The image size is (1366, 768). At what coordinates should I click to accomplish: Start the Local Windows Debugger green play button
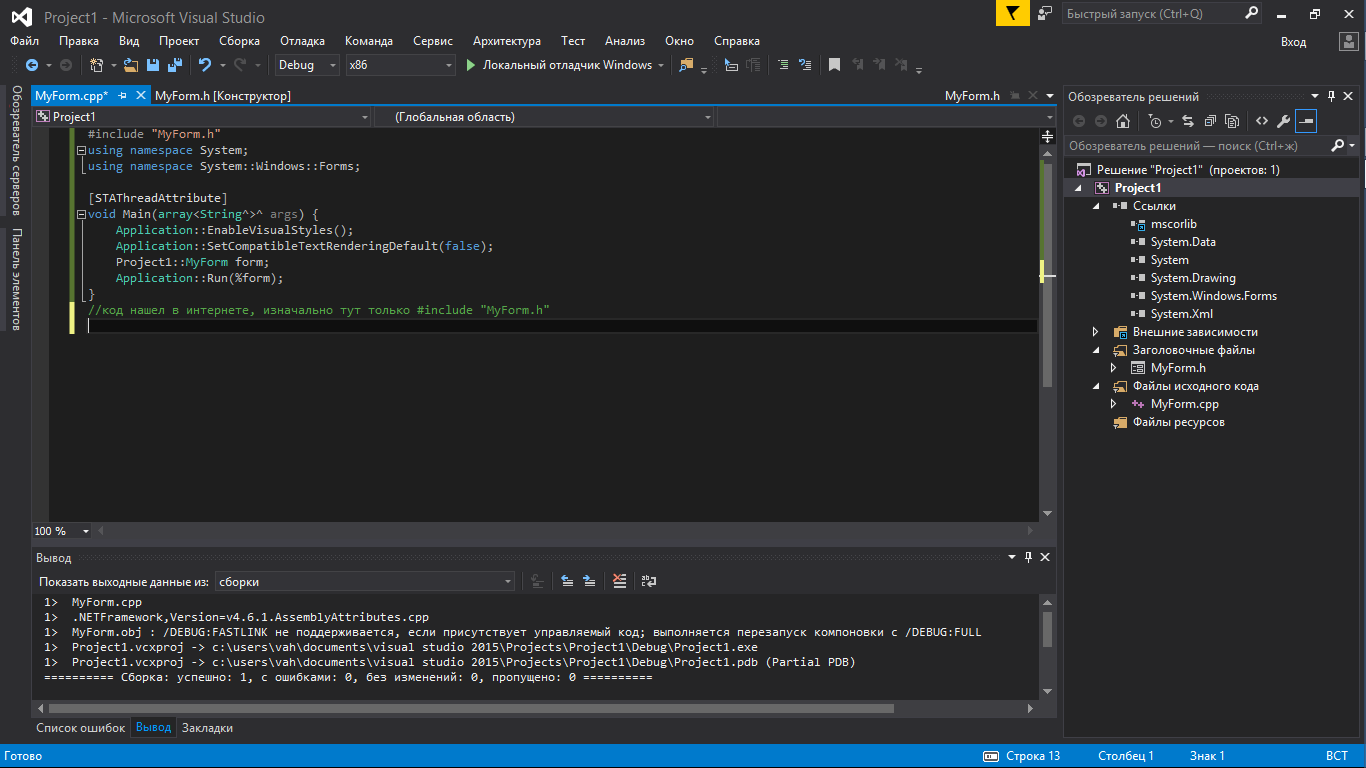[472, 65]
